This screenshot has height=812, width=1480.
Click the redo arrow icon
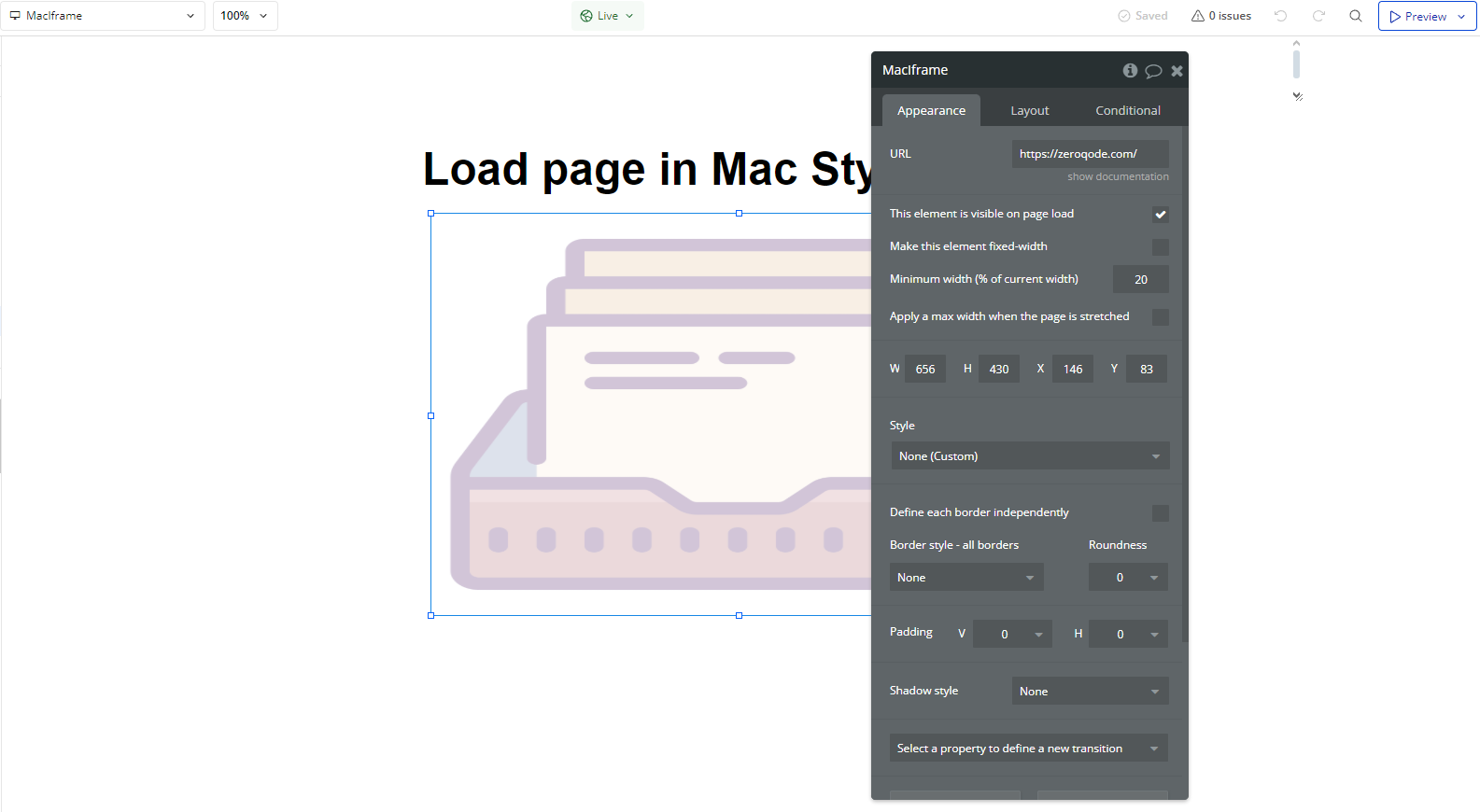1318,16
